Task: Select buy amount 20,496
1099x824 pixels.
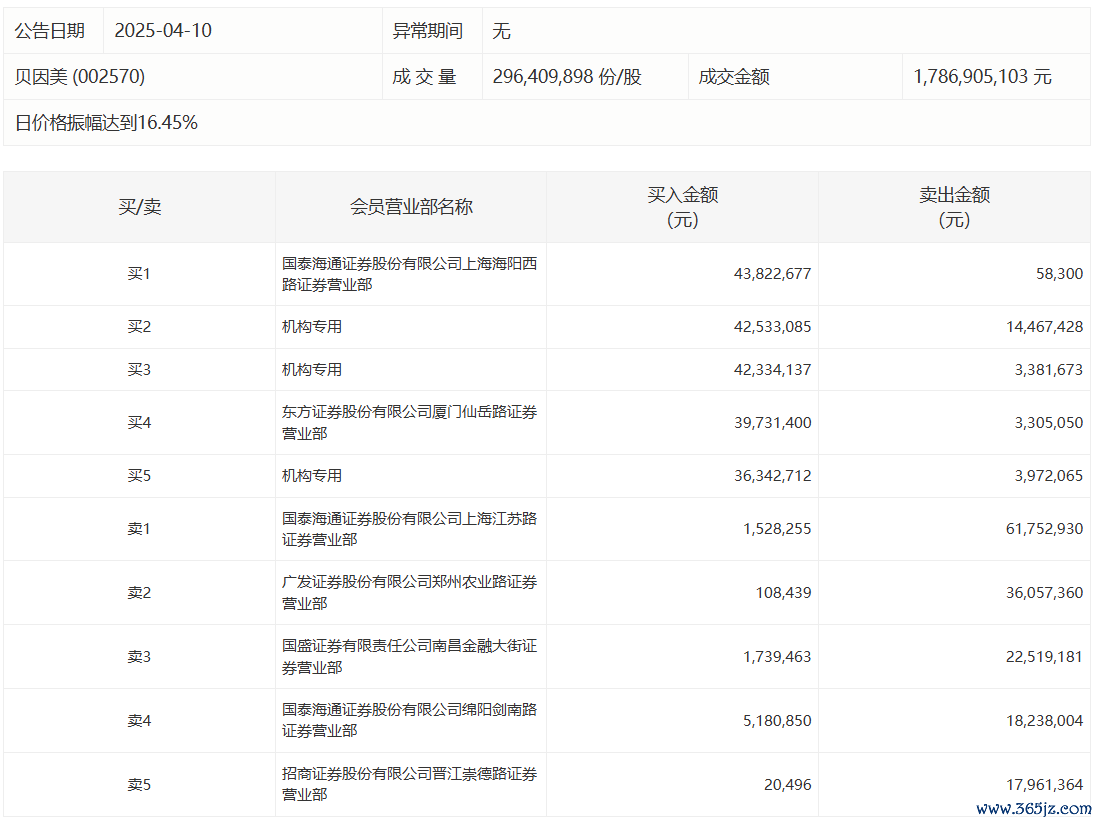Action: tap(787, 785)
